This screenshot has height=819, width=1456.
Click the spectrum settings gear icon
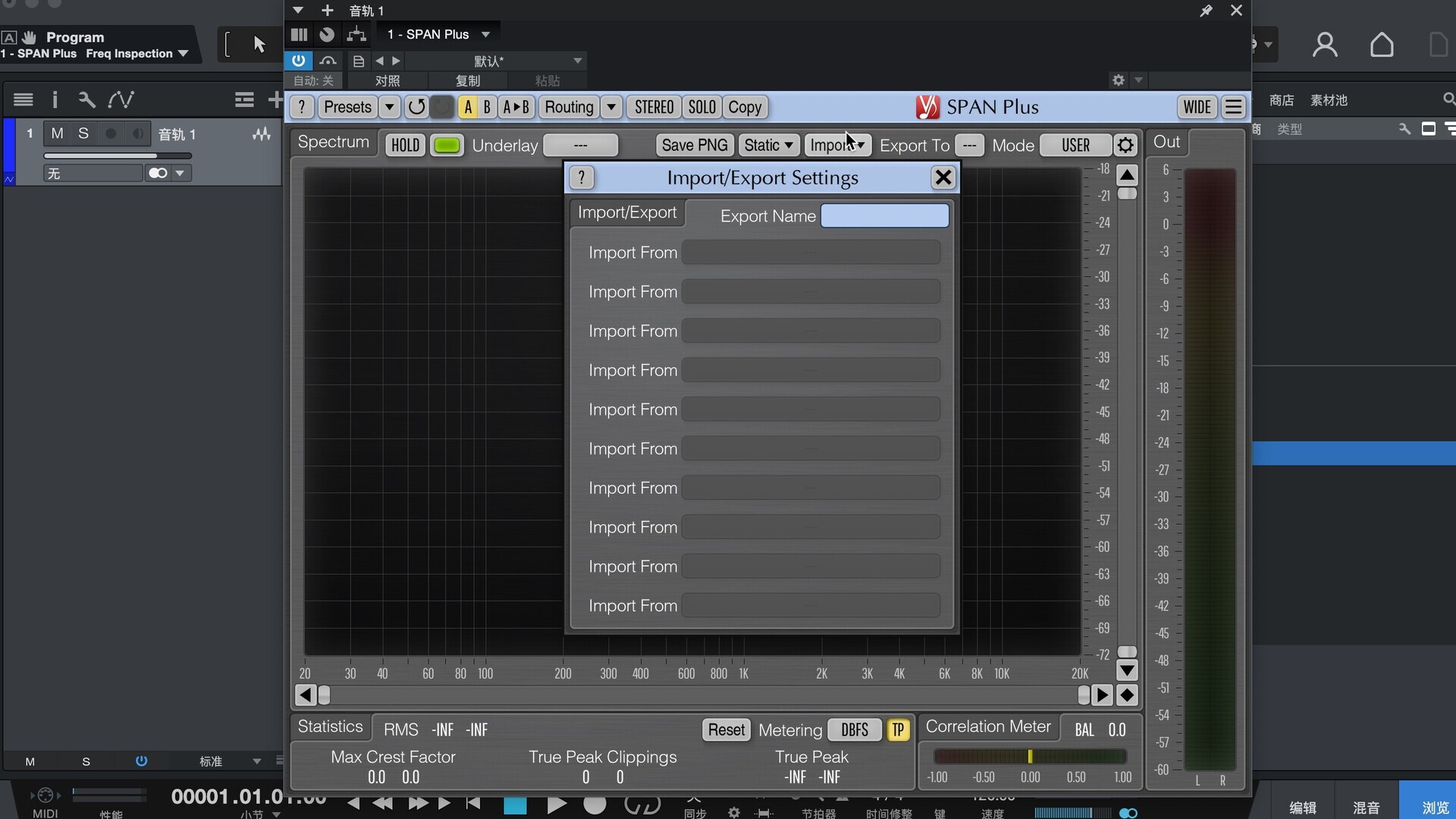tap(1125, 145)
